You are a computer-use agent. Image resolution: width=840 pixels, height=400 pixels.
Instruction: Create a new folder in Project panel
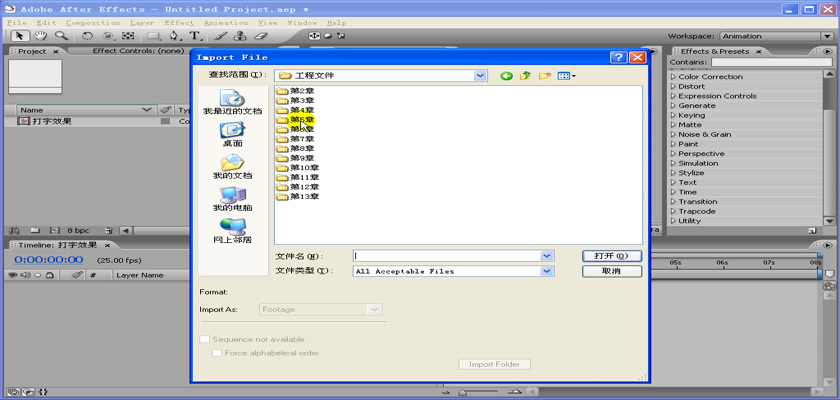pyautogui.click(x=35, y=231)
